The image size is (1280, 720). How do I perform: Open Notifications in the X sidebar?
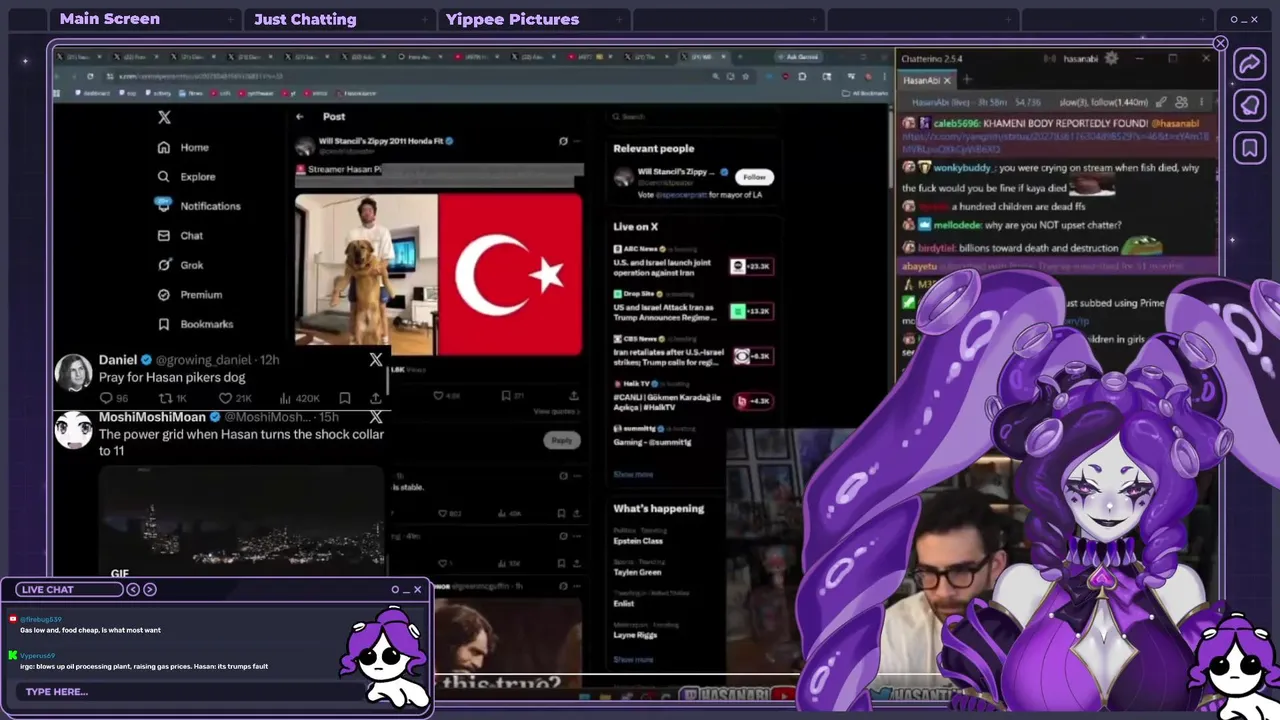pos(198,205)
